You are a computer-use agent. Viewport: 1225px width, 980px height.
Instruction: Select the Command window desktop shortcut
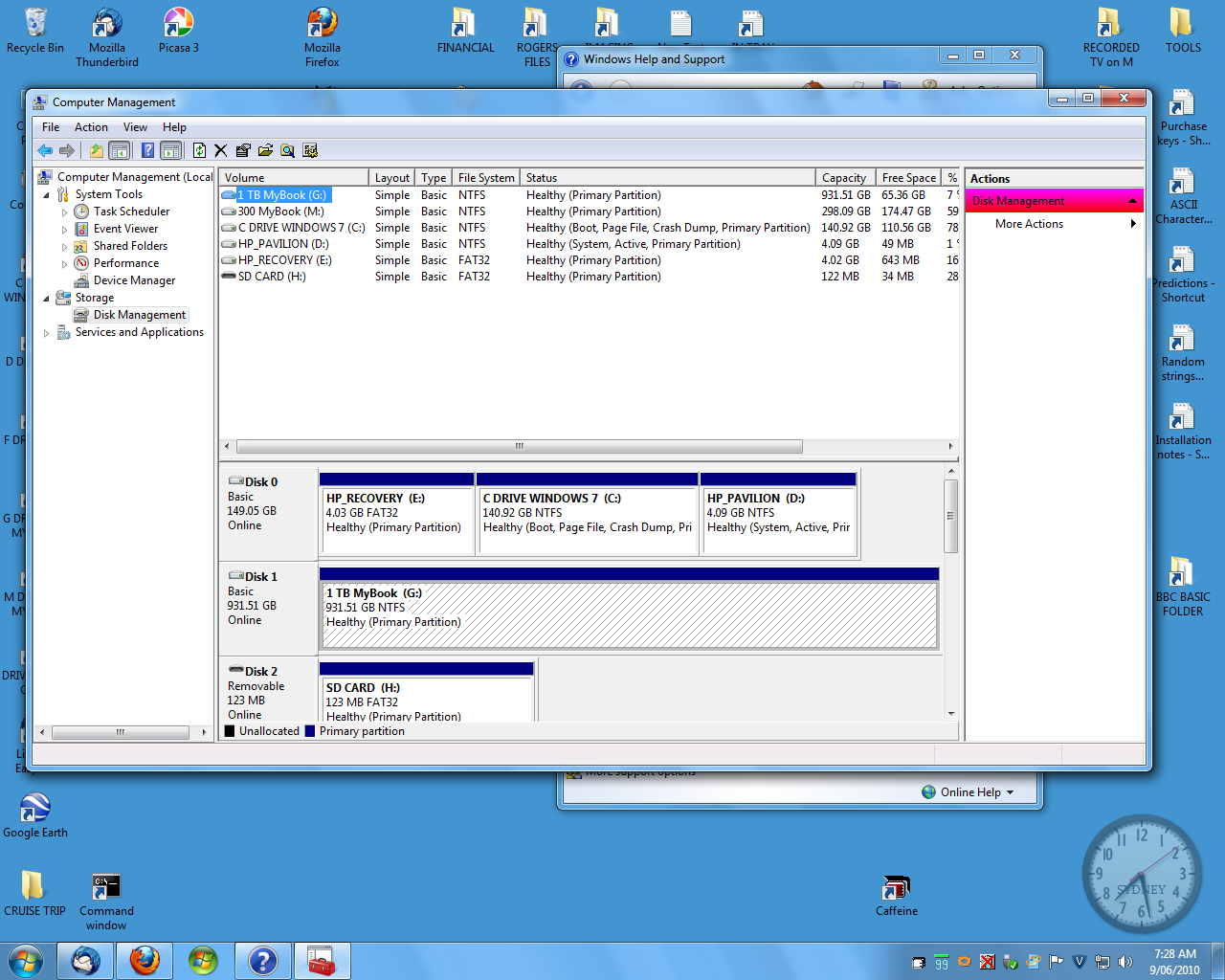(106, 902)
